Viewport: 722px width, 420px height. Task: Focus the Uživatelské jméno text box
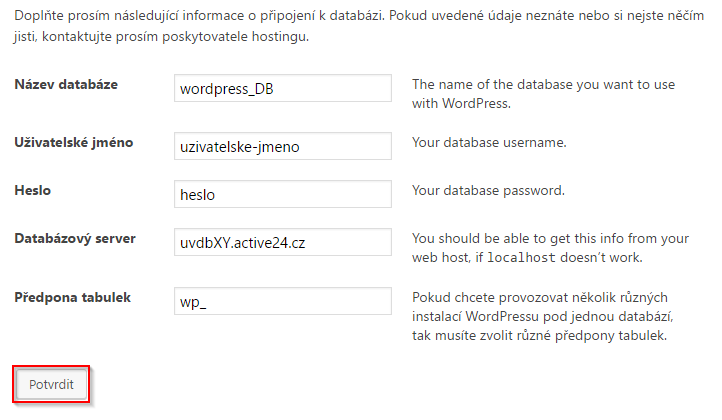coord(281,146)
